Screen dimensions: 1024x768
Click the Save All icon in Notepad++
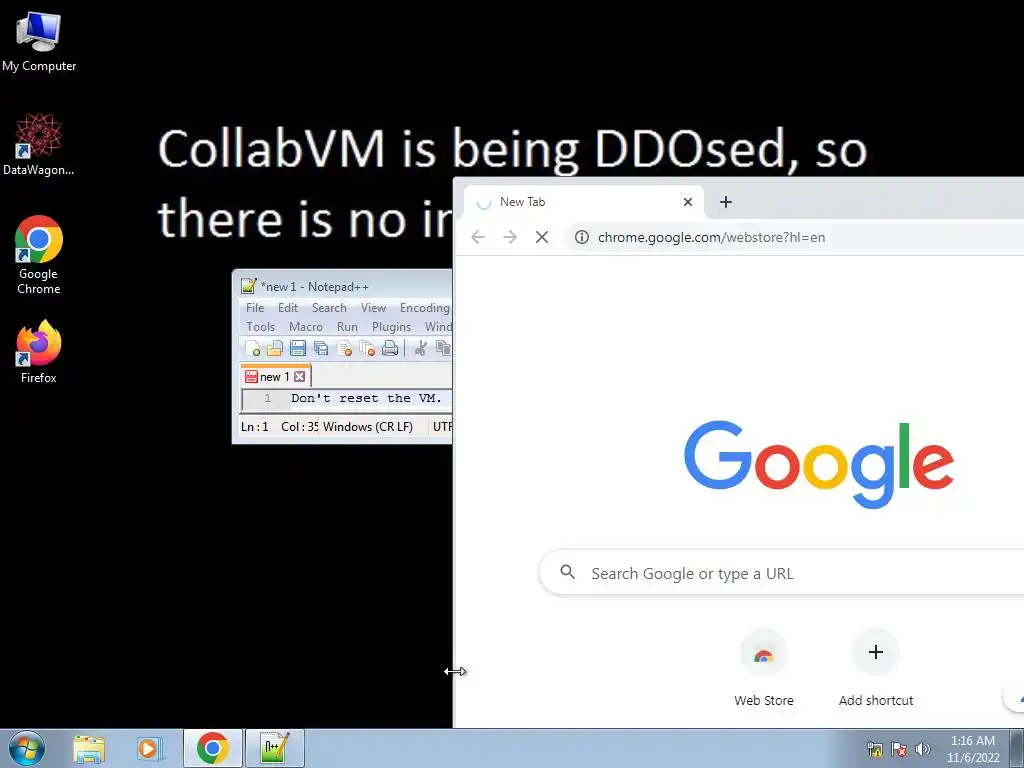[x=321, y=349]
